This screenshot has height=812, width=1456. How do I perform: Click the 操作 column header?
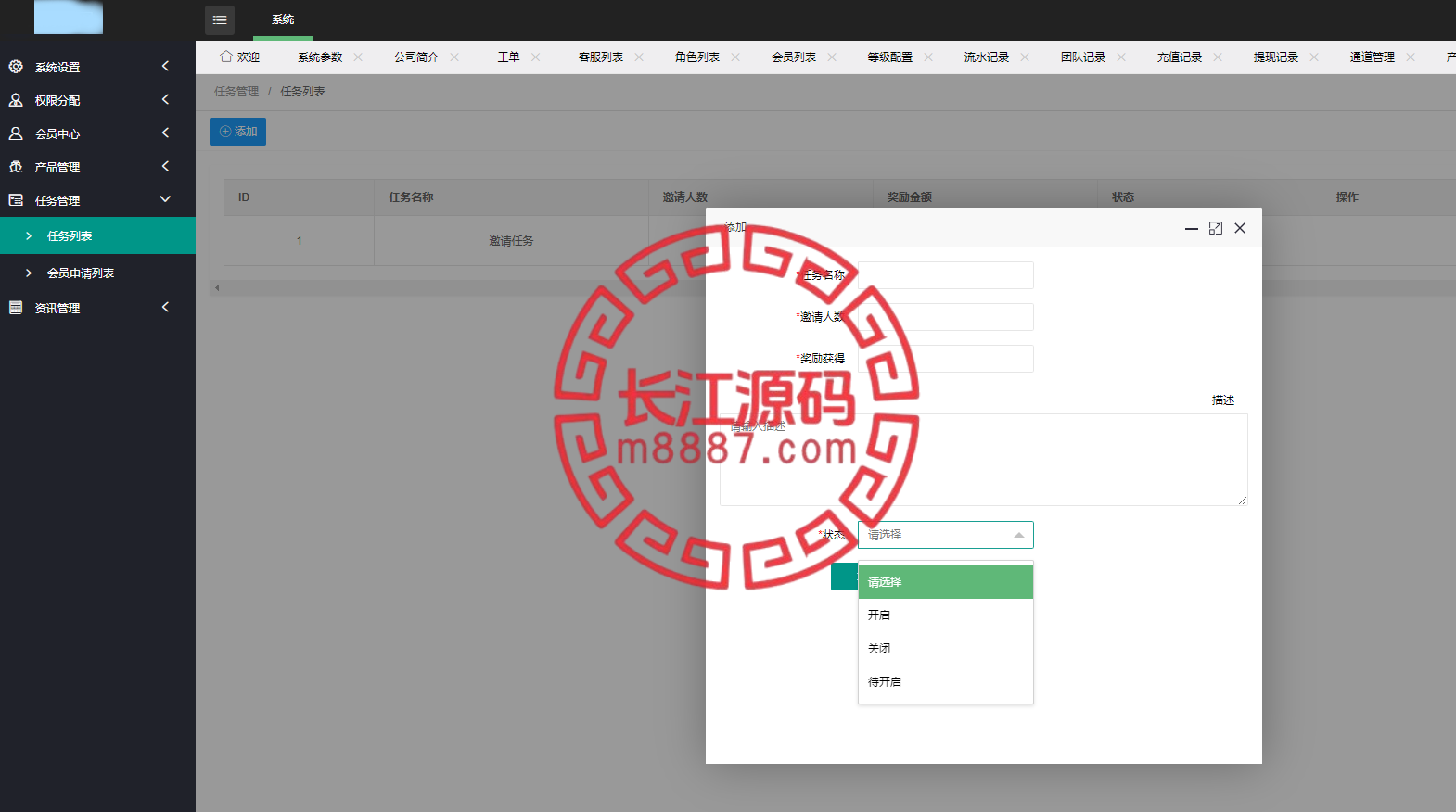click(1388, 197)
